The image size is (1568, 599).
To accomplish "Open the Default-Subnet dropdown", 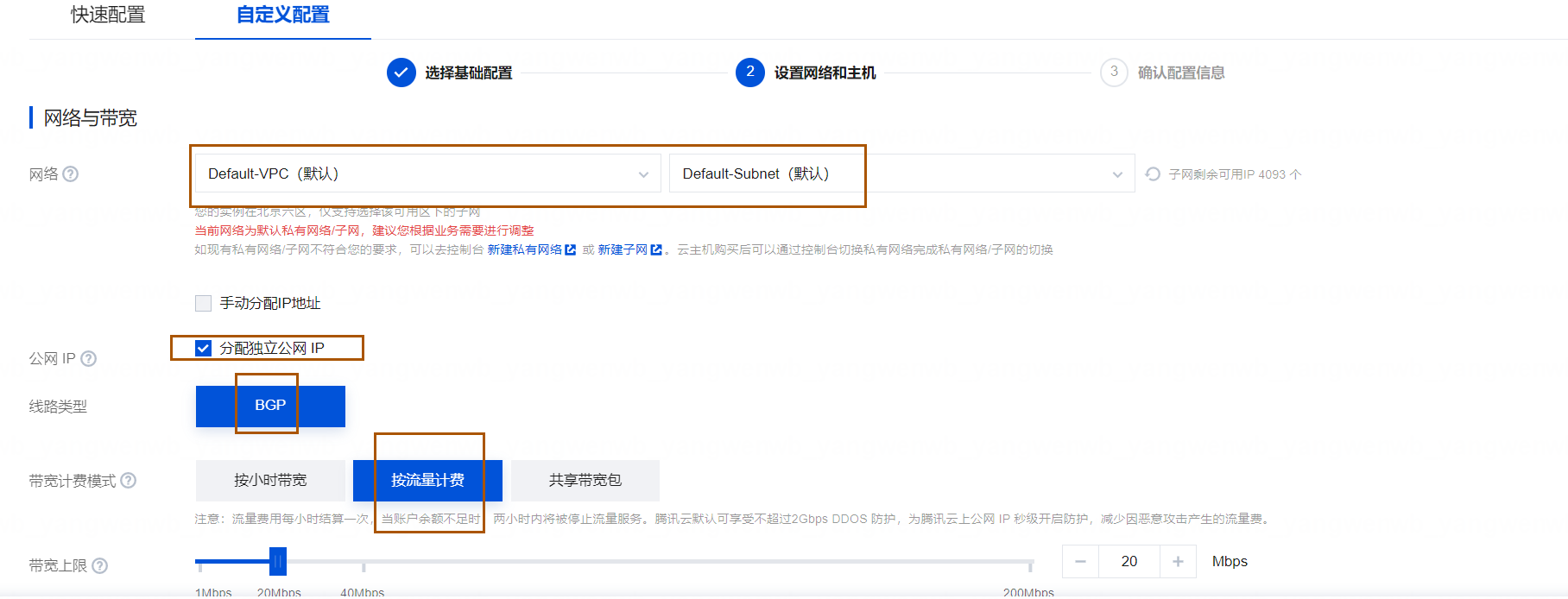I will (x=902, y=173).
